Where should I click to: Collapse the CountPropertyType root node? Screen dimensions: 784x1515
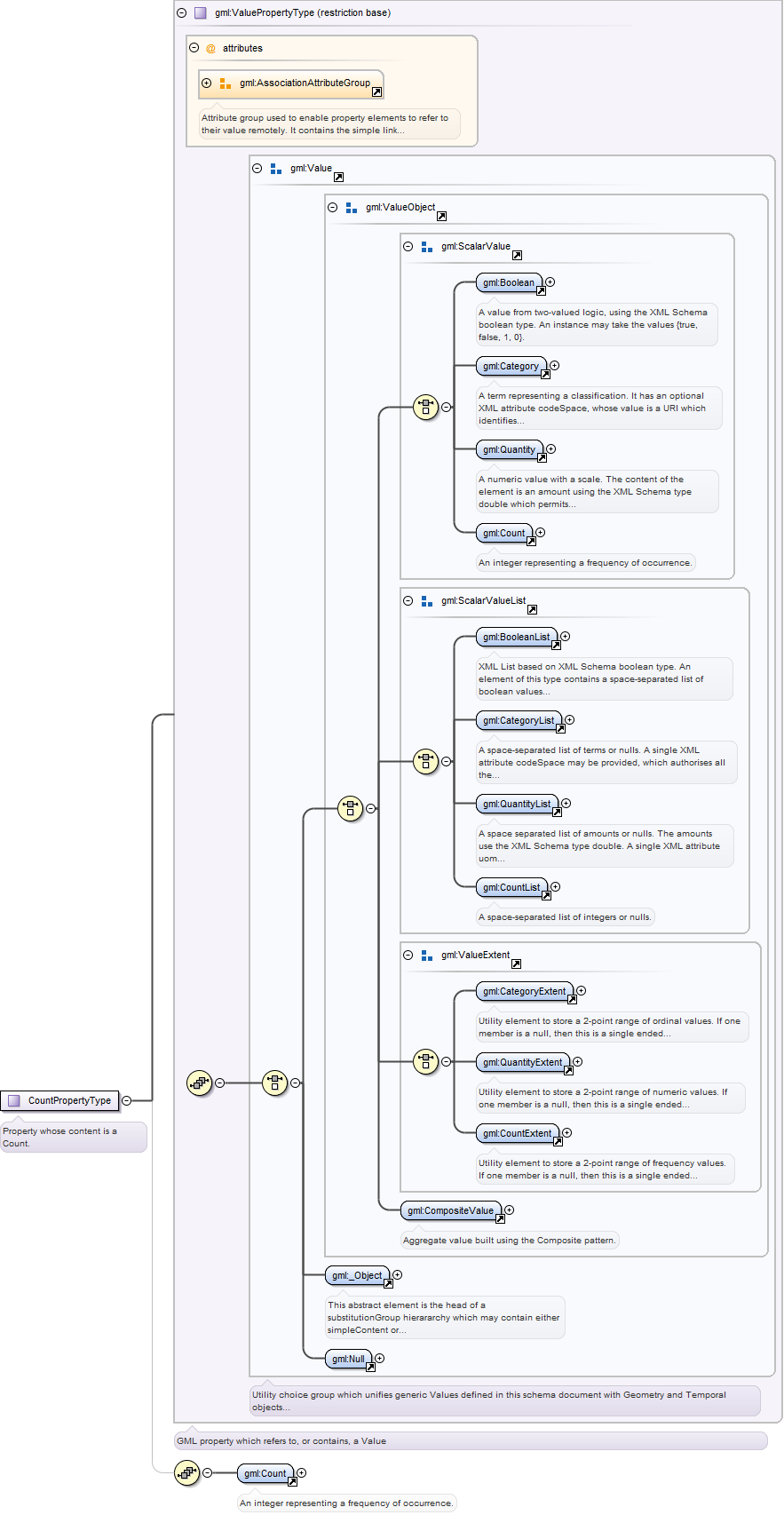click(x=127, y=1100)
